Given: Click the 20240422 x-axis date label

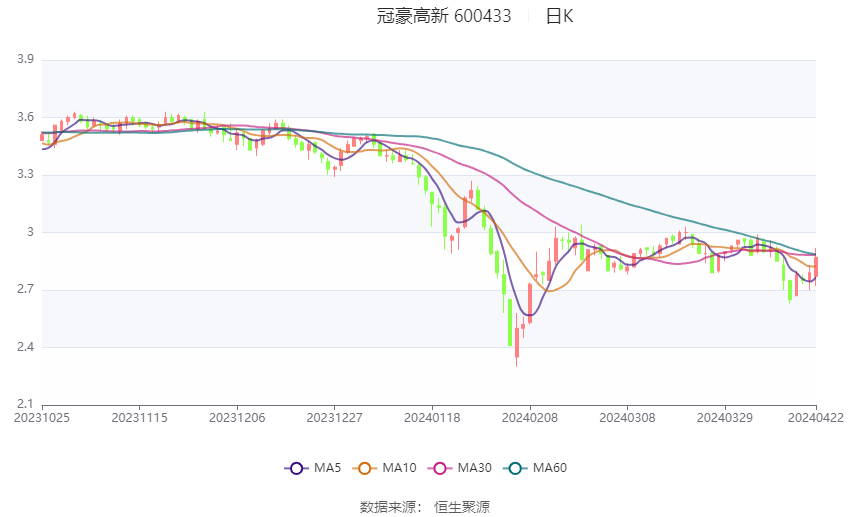Looking at the screenshot, I should coord(816,418).
